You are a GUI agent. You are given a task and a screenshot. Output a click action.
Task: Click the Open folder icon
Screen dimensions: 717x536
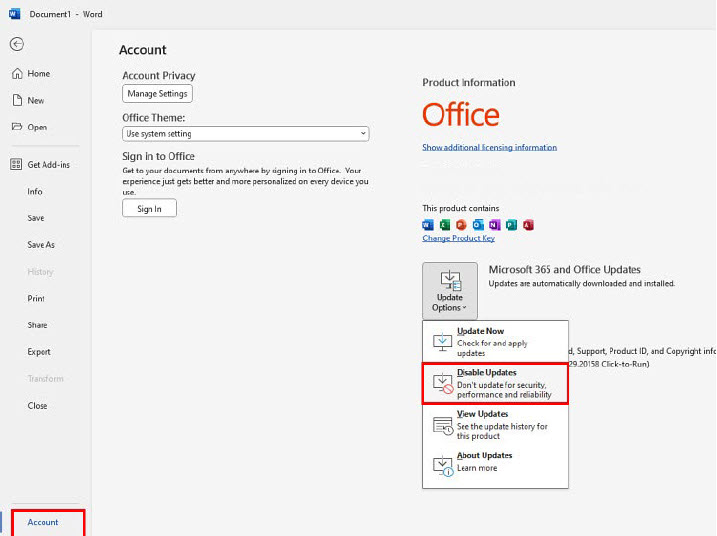click(17, 127)
